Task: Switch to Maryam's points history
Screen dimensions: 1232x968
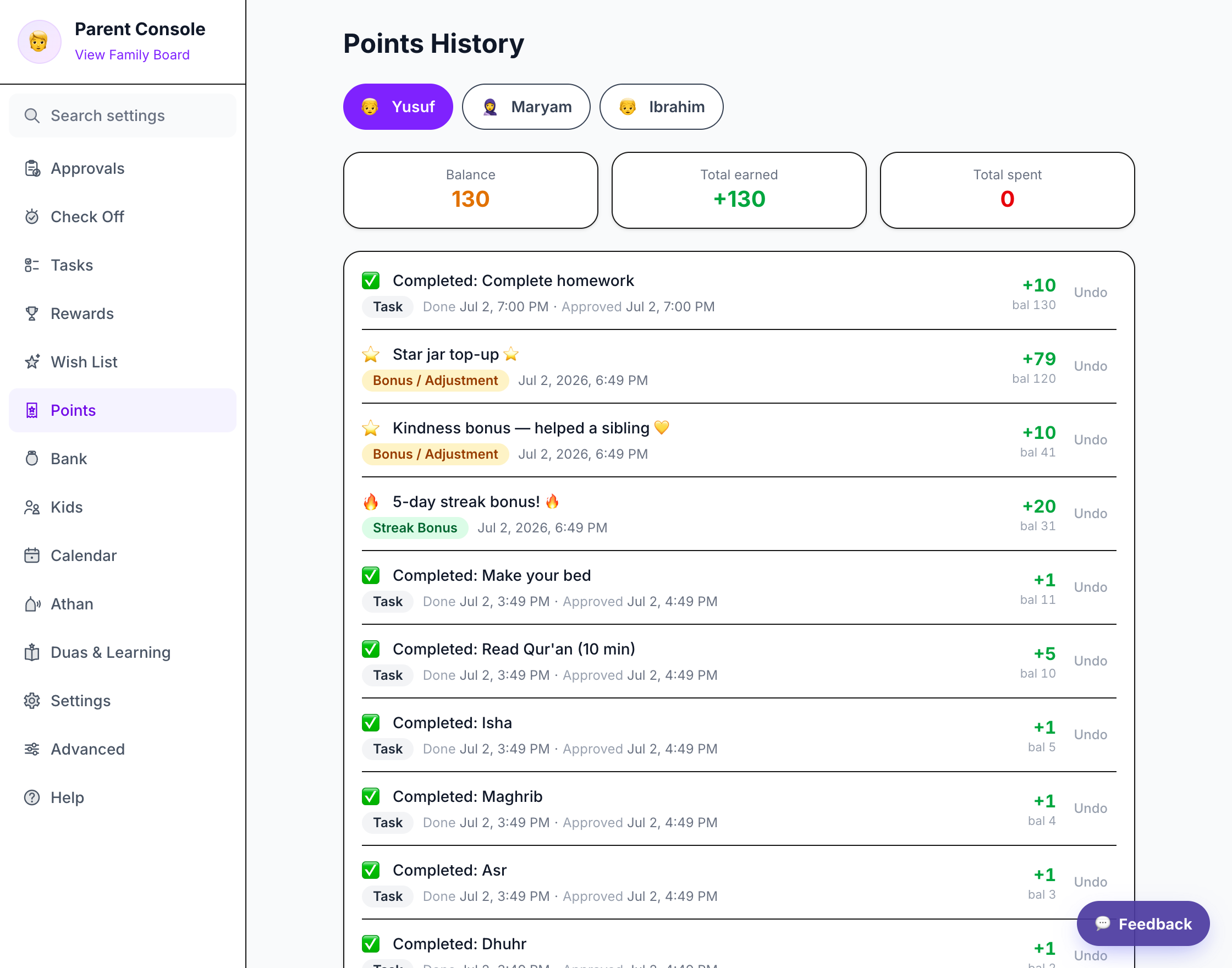Action: click(x=526, y=107)
